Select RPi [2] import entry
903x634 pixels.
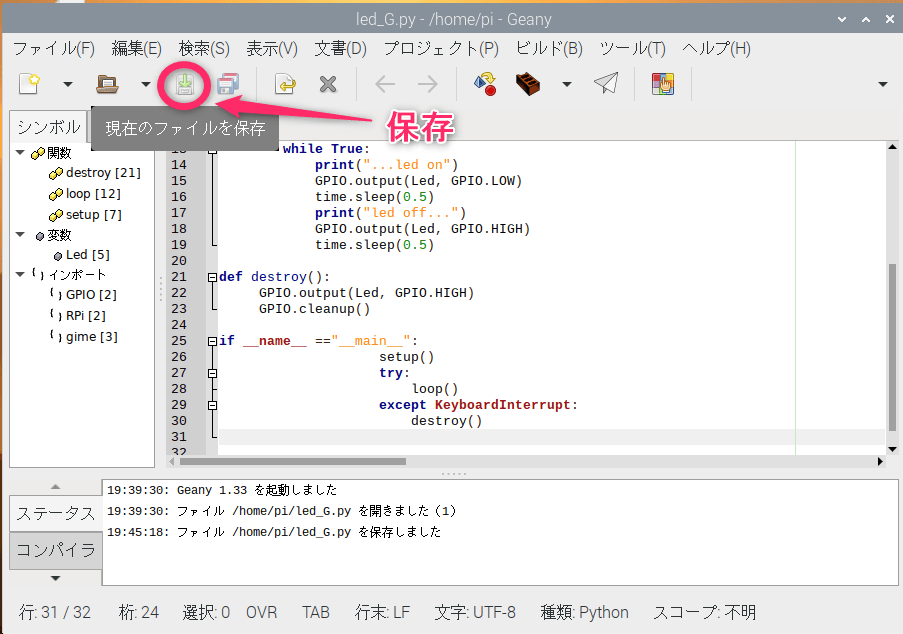[x=86, y=316]
